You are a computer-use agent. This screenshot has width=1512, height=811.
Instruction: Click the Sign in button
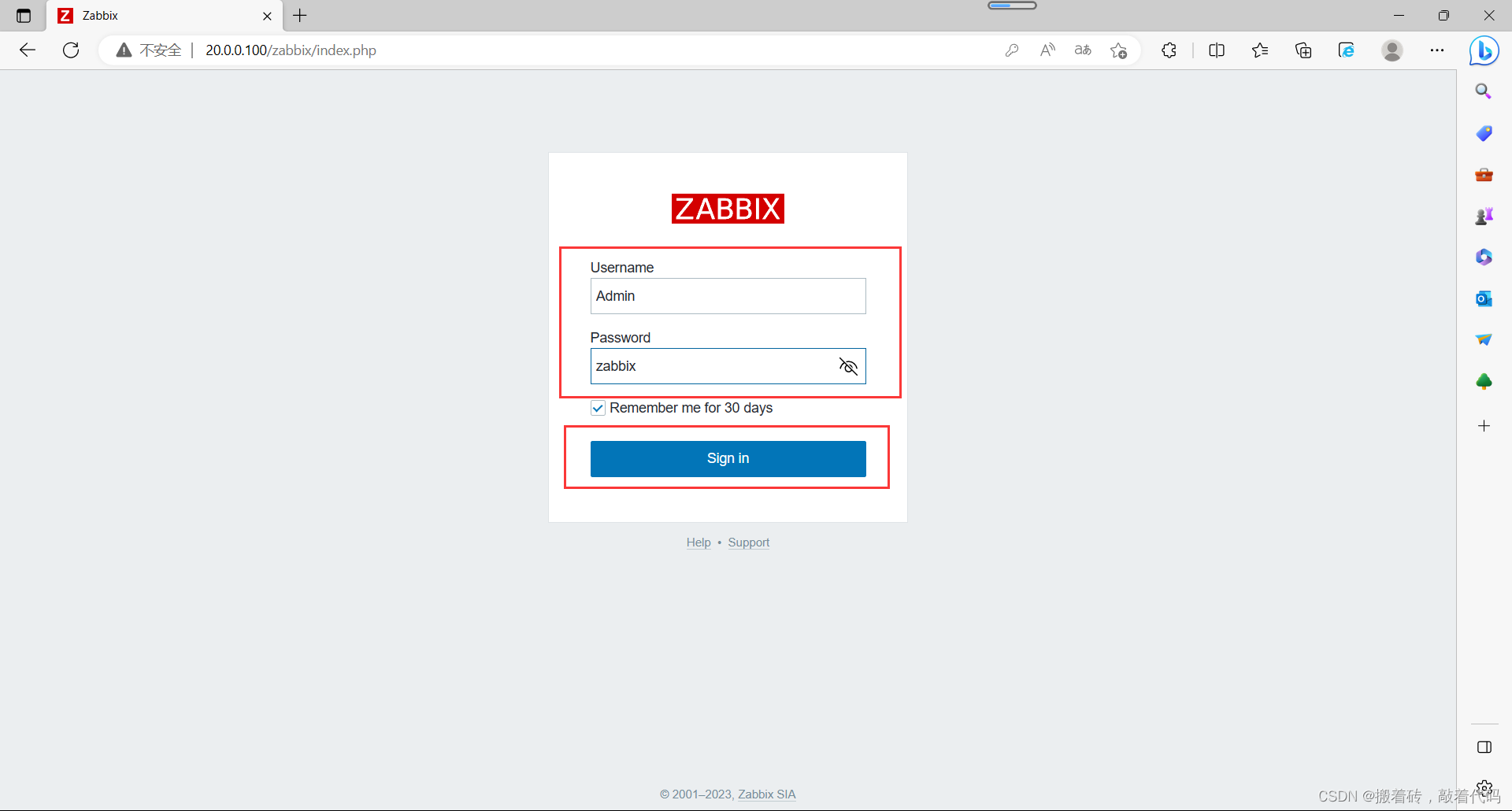pos(728,458)
